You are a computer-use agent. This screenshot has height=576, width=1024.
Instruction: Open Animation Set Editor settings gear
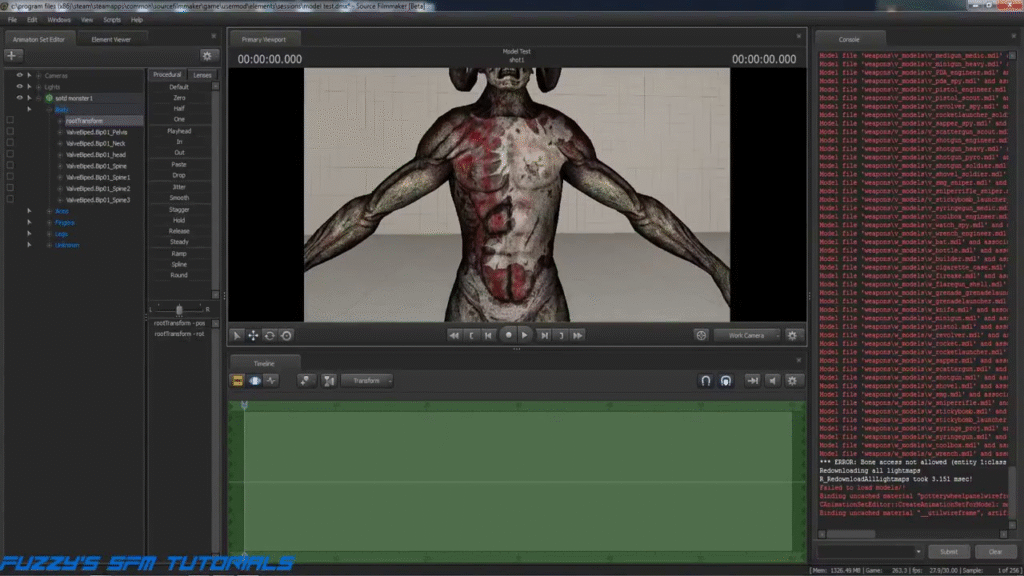[207, 56]
